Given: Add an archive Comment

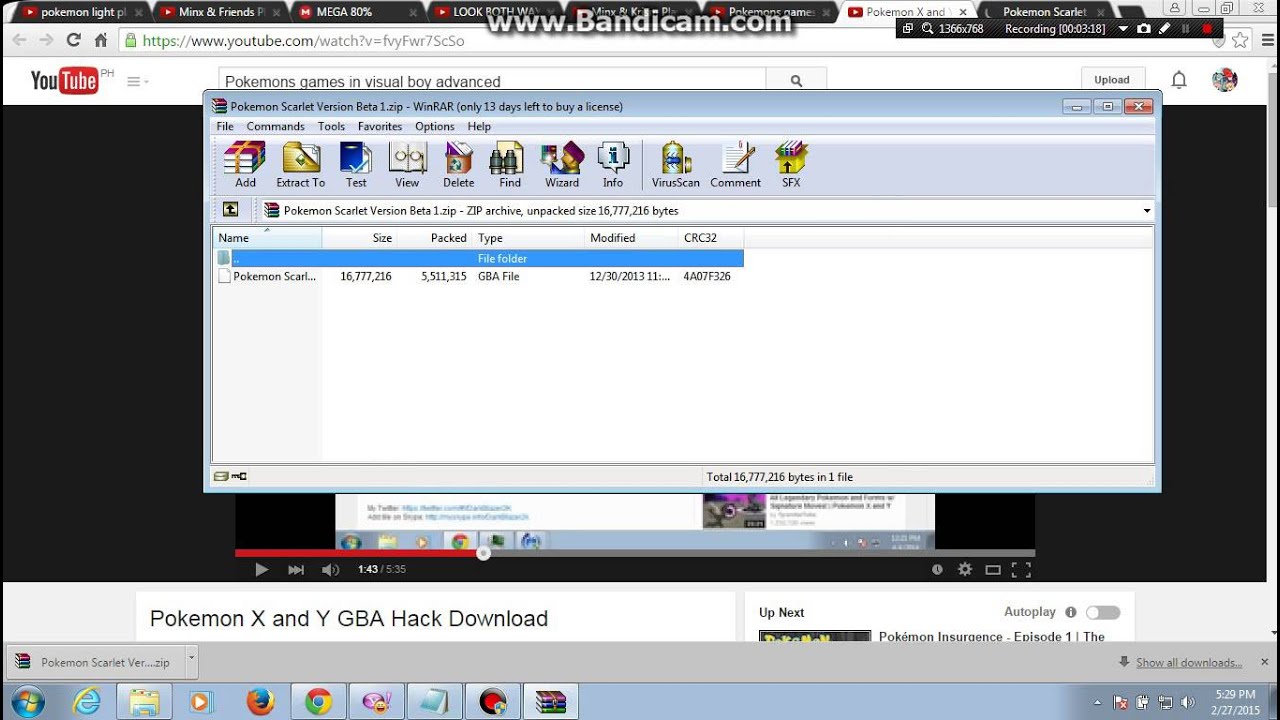Looking at the screenshot, I should [x=736, y=165].
